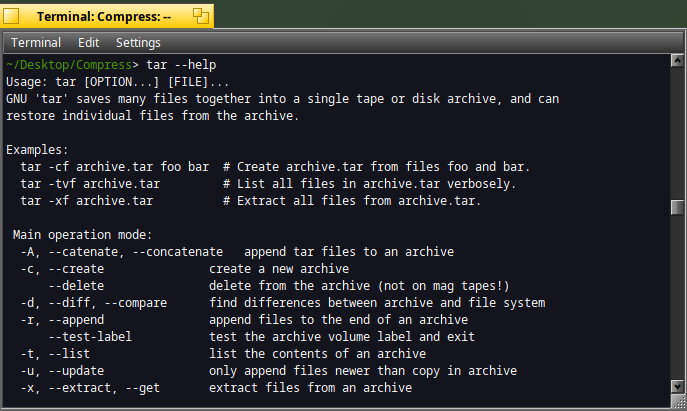
Task: Click the "Terminal: Compress: --" title tab
Action: click(x=104, y=17)
